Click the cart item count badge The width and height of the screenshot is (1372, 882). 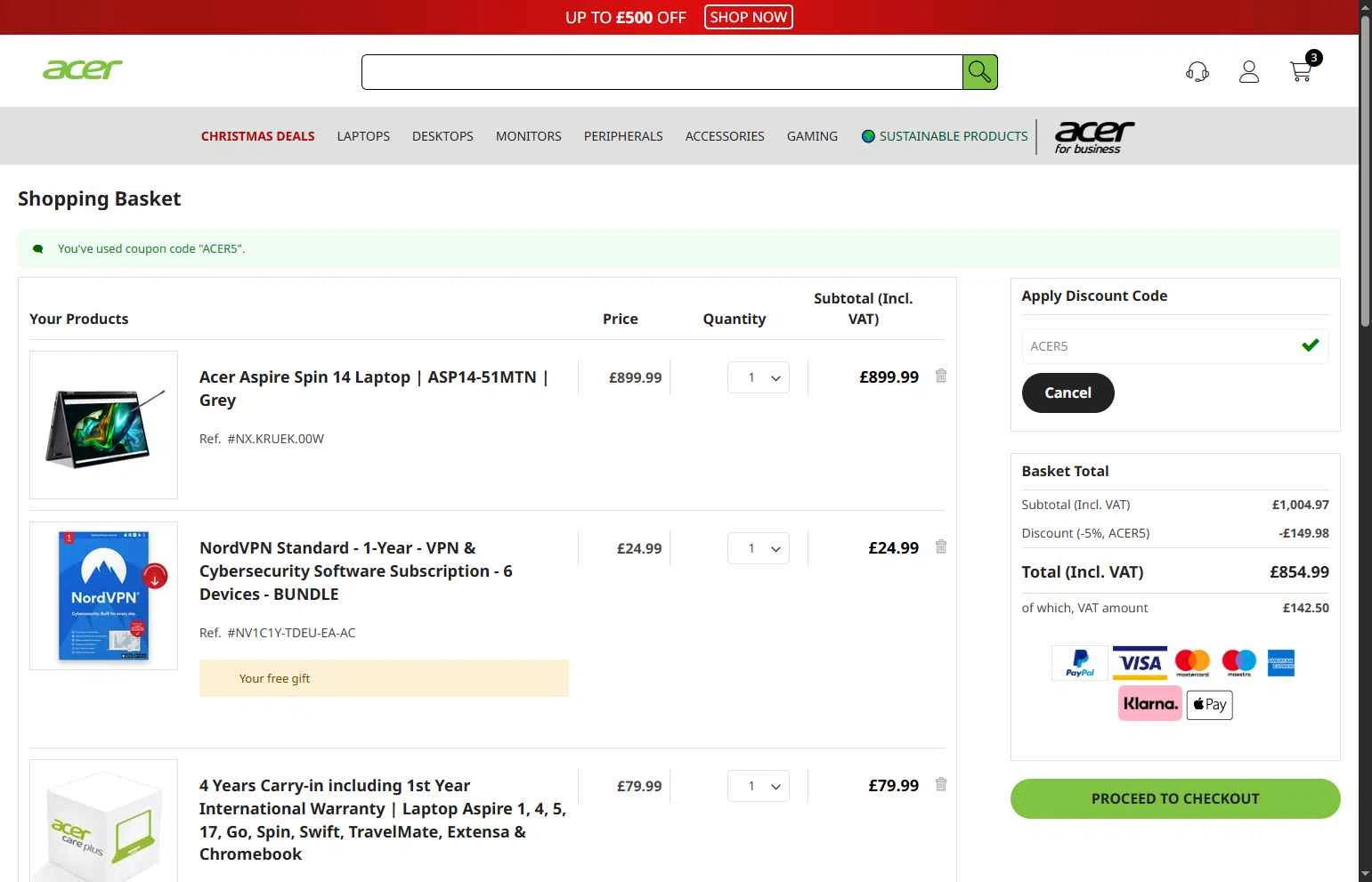[x=1313, y=58]
